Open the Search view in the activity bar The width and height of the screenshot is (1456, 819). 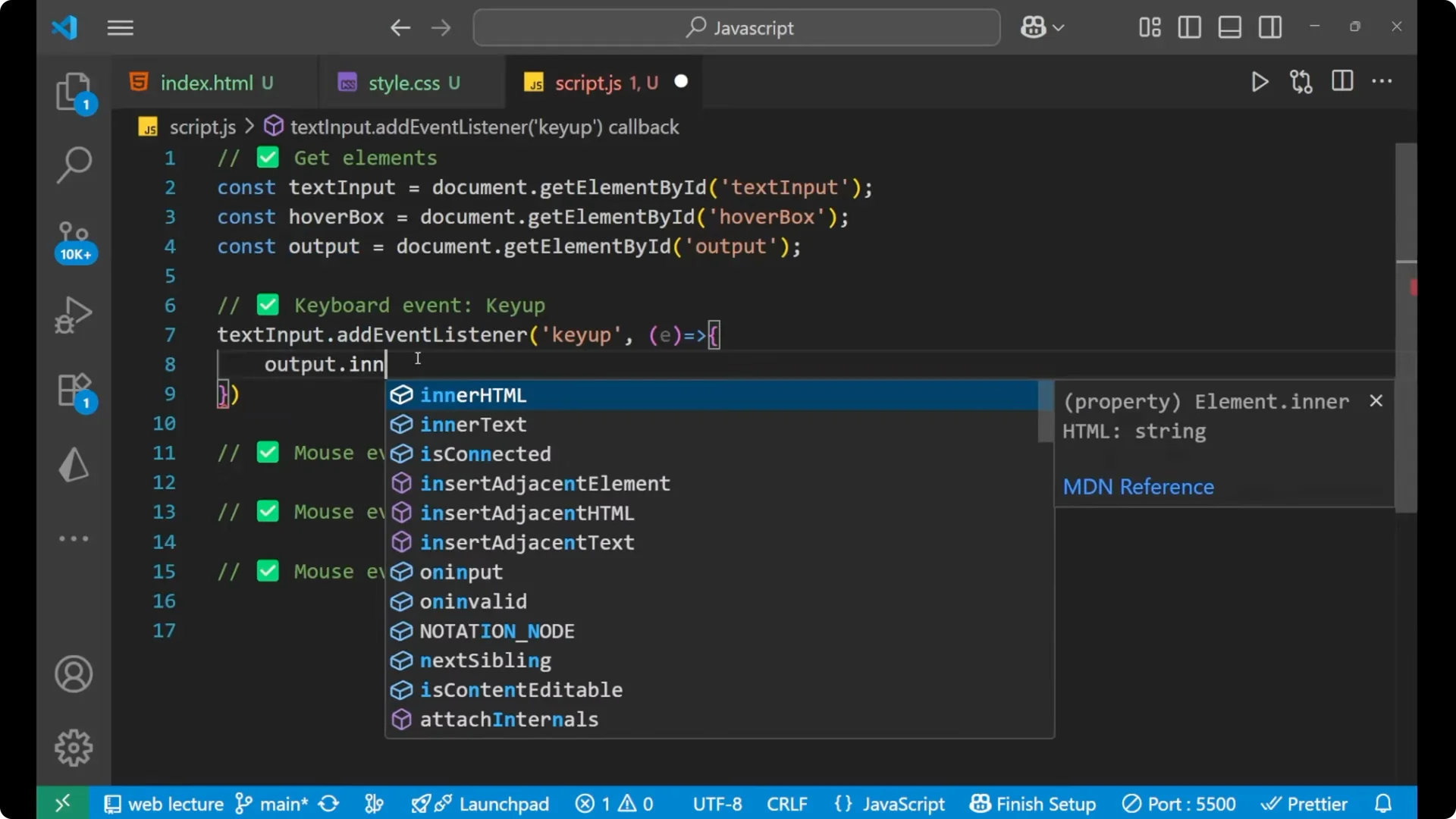tap(74, 163)
